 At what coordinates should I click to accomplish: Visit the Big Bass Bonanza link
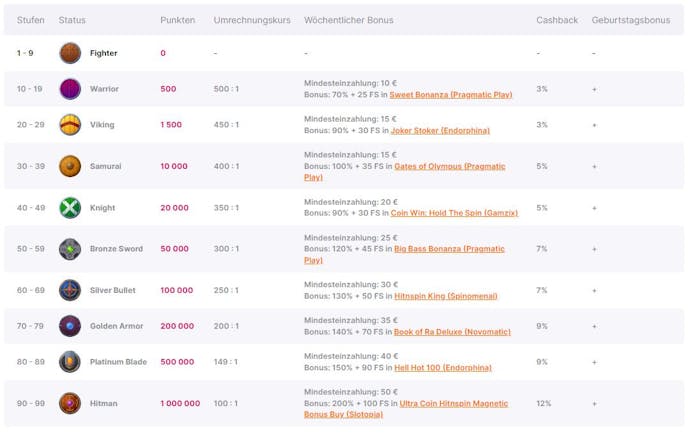pyautogui.click(x=449, y=249)
